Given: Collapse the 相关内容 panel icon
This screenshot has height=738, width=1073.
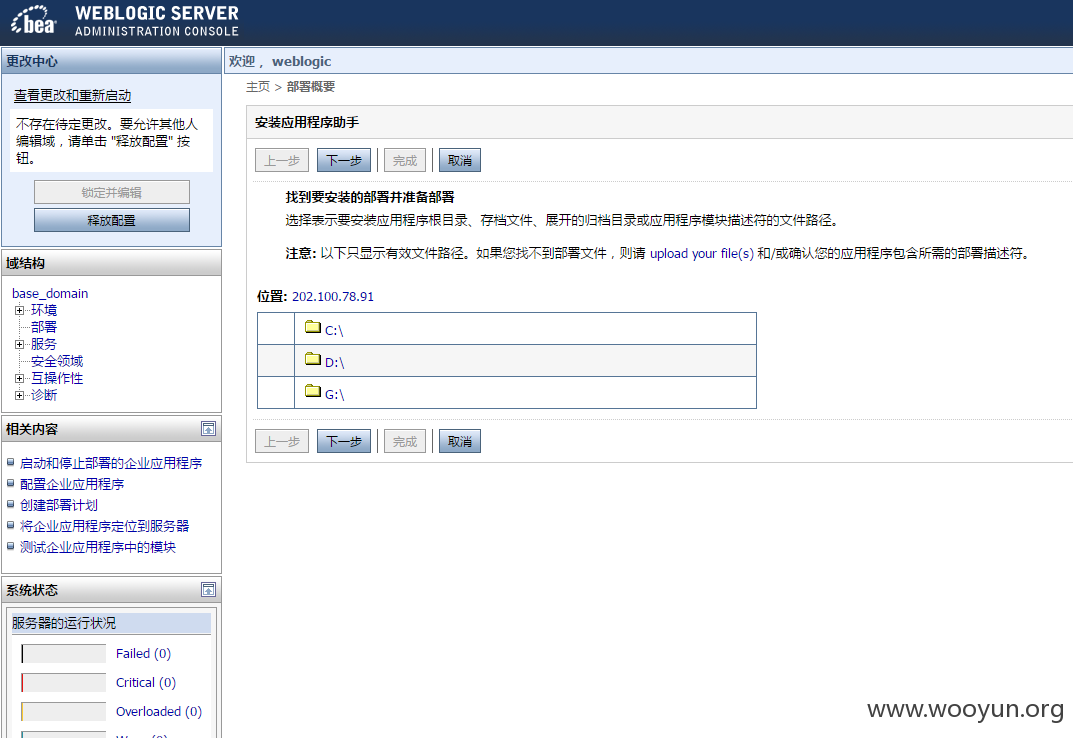Looking at the screenshot, I should 209,429.
